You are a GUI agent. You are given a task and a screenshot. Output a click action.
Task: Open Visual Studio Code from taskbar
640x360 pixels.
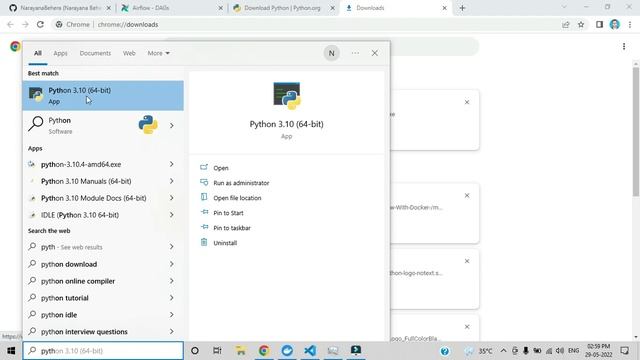(x=310, y=351)
